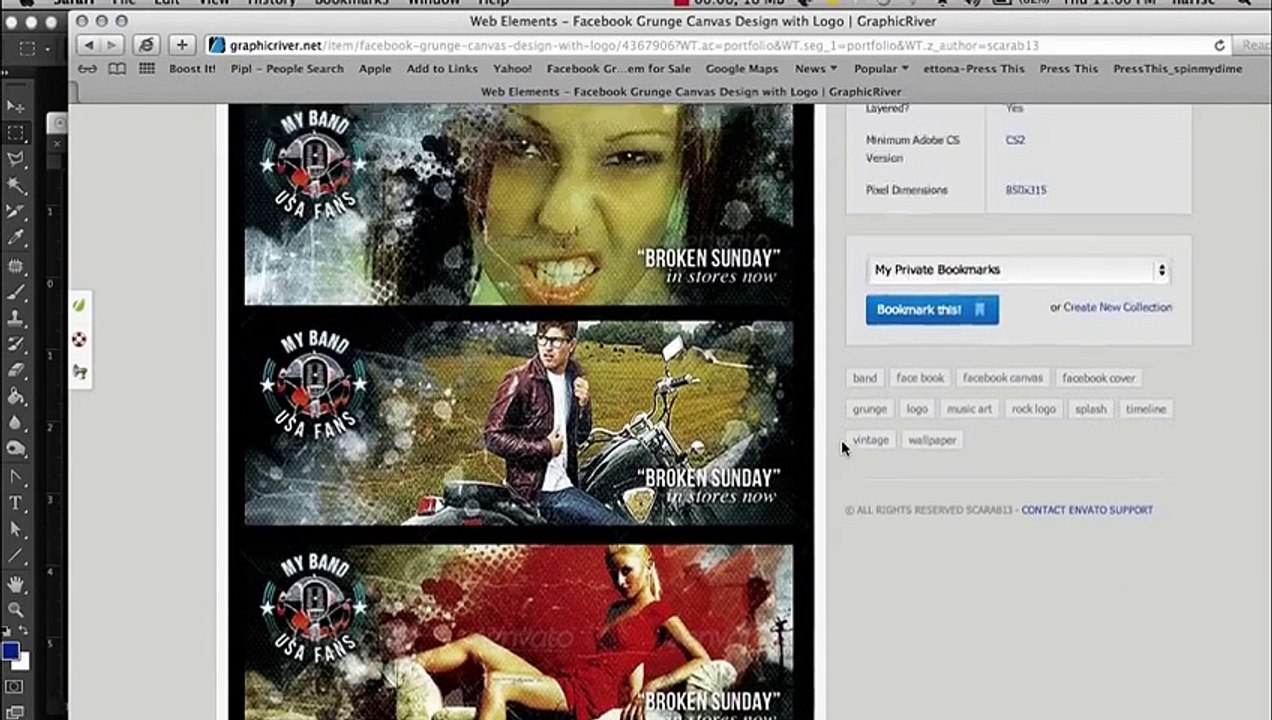The image size is (1272, 720).
Task: Select the Hand tool
Action: [x=15, y=583]
